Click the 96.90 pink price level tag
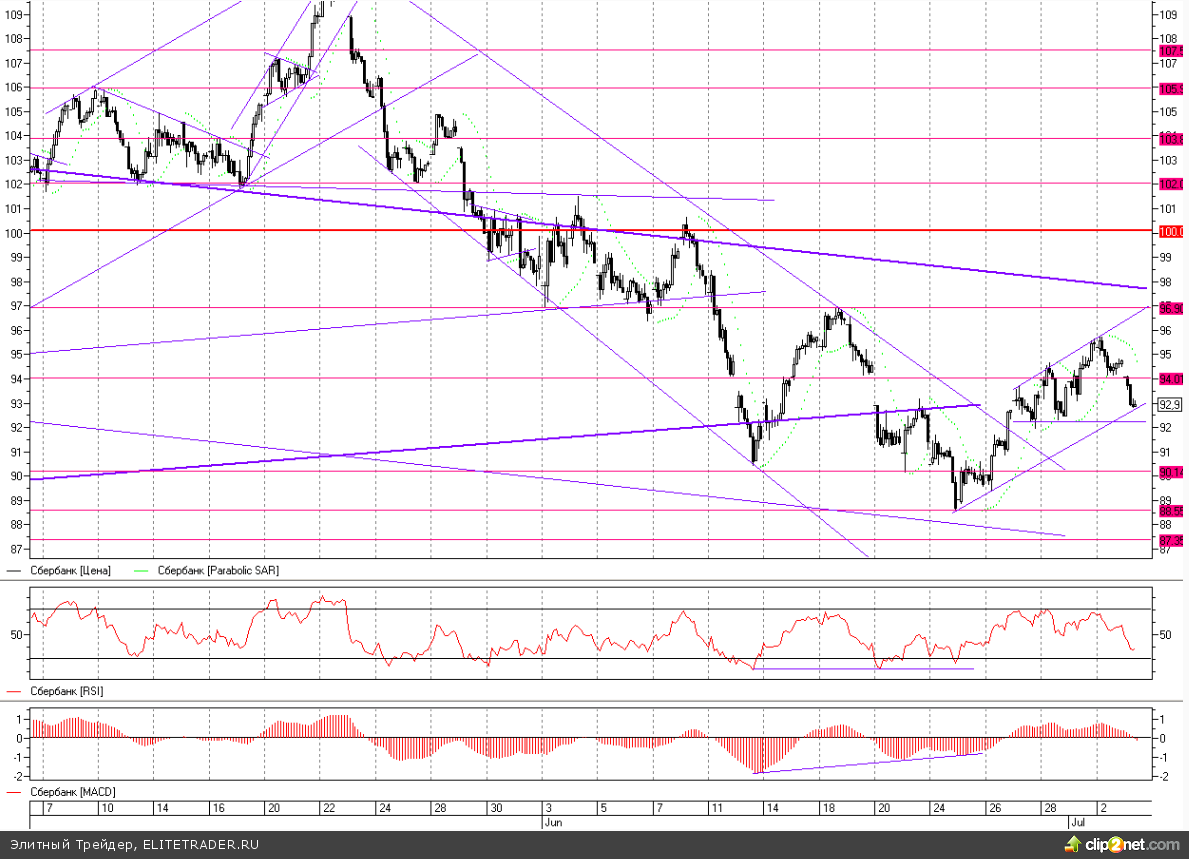Image resolution: width=1189 pixels, height=859 pixels. click(x=1171, y=308)
